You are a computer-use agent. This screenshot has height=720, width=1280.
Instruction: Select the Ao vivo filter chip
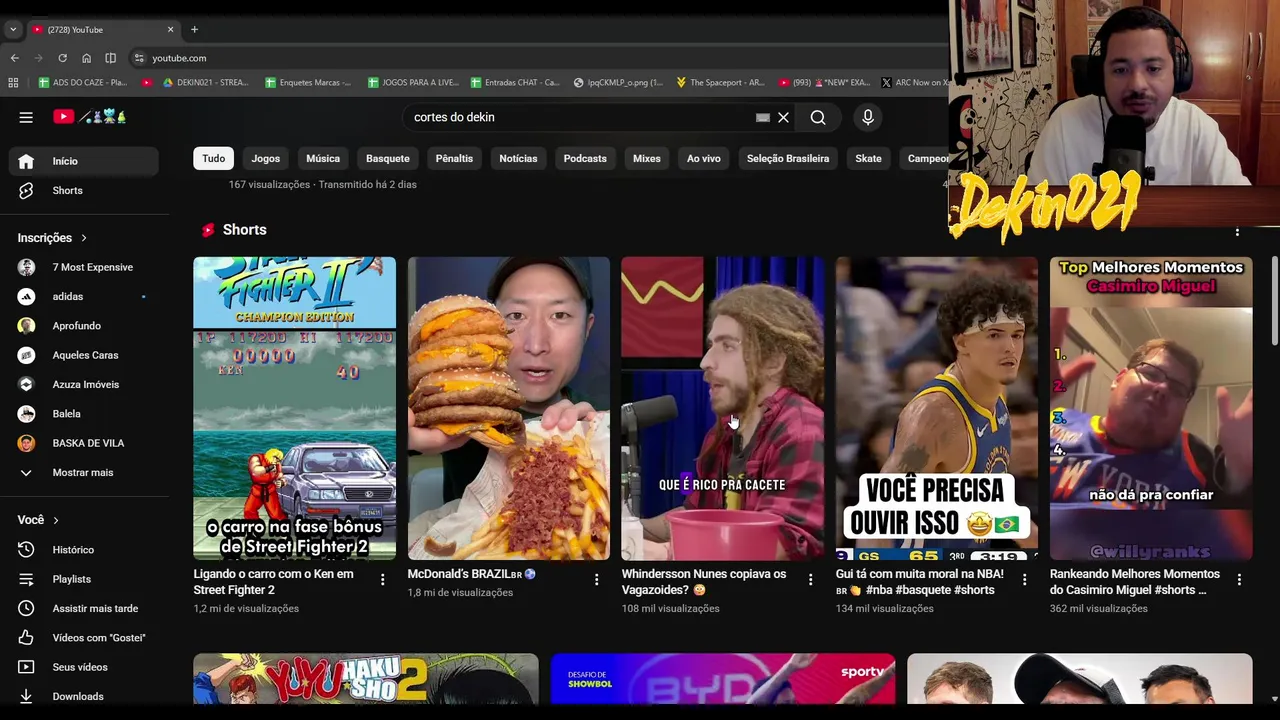(x=704, y=158)
